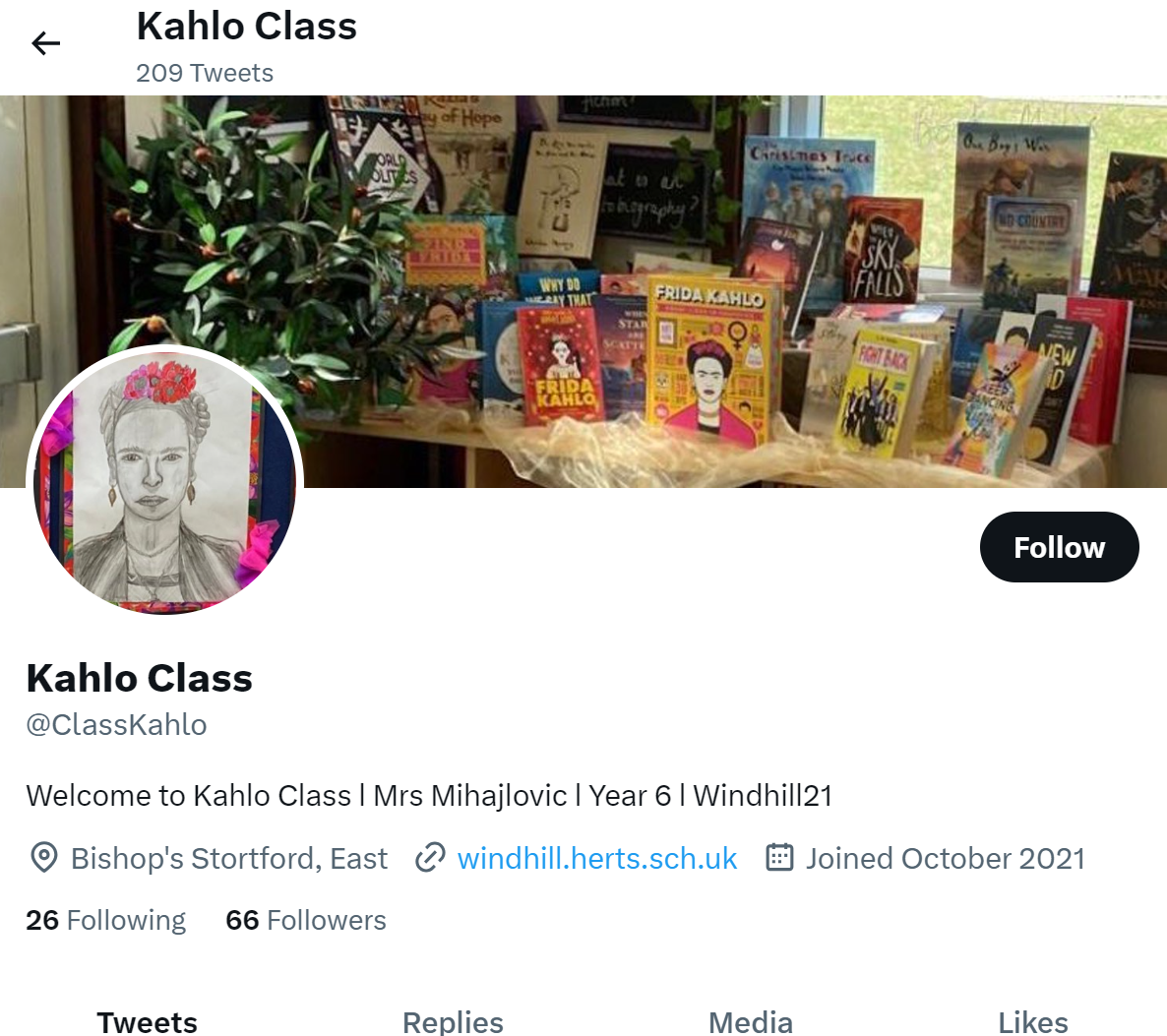
Task: Open the Frida Kahlo drawing profile picture
Action: point(164,481)
